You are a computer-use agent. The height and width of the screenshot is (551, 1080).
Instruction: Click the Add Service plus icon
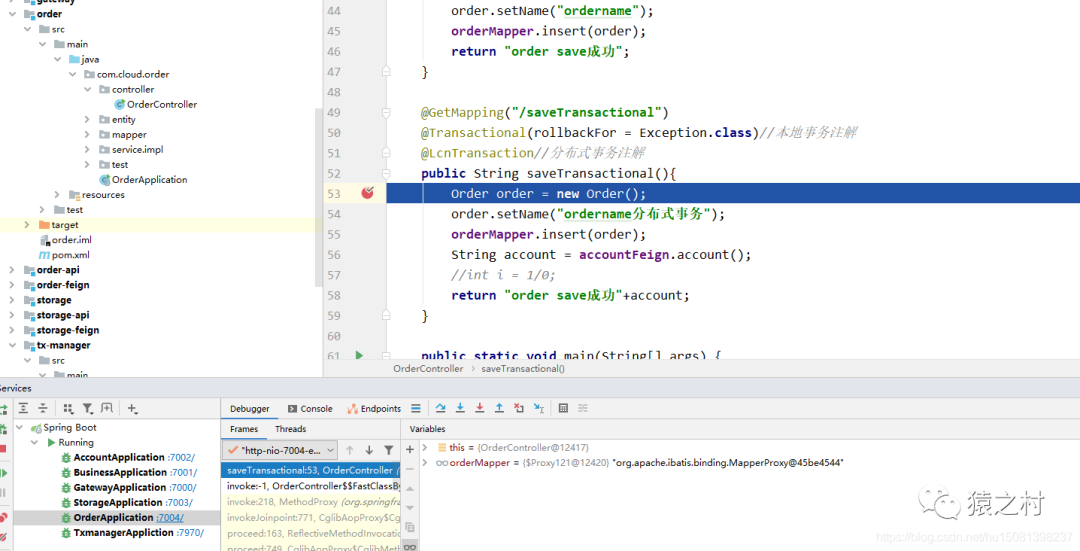pos(132,408)
